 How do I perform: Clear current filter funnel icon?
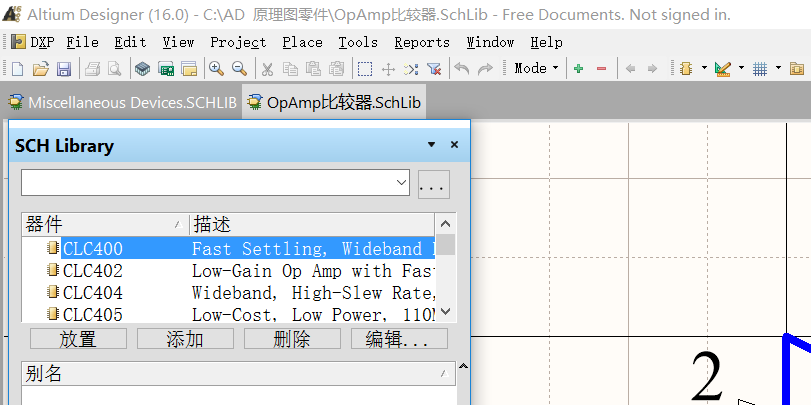coord(434,69)
